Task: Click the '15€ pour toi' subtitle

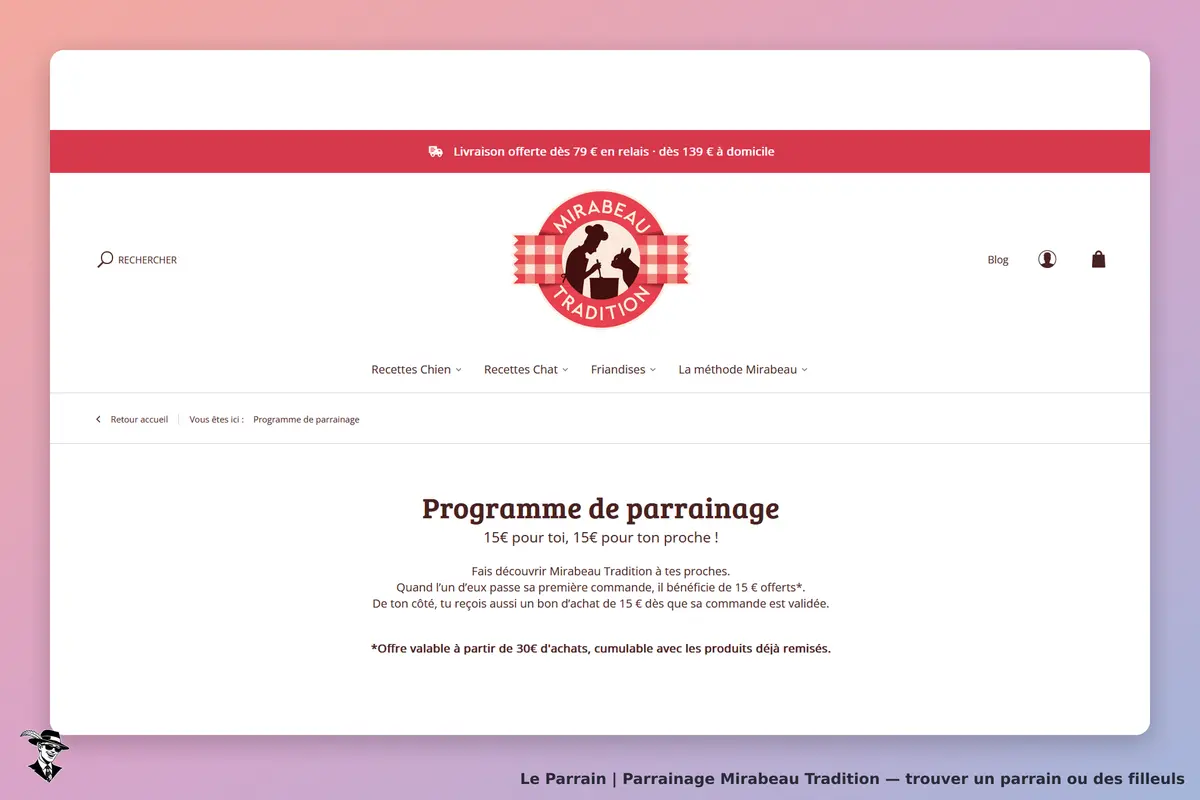Action: pyautogui.click(x=600, y=537)
